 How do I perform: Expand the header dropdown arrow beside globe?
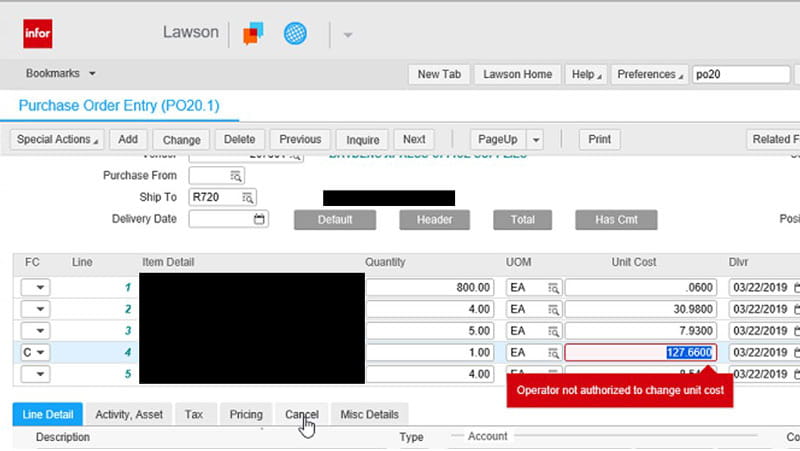[348, 35]
